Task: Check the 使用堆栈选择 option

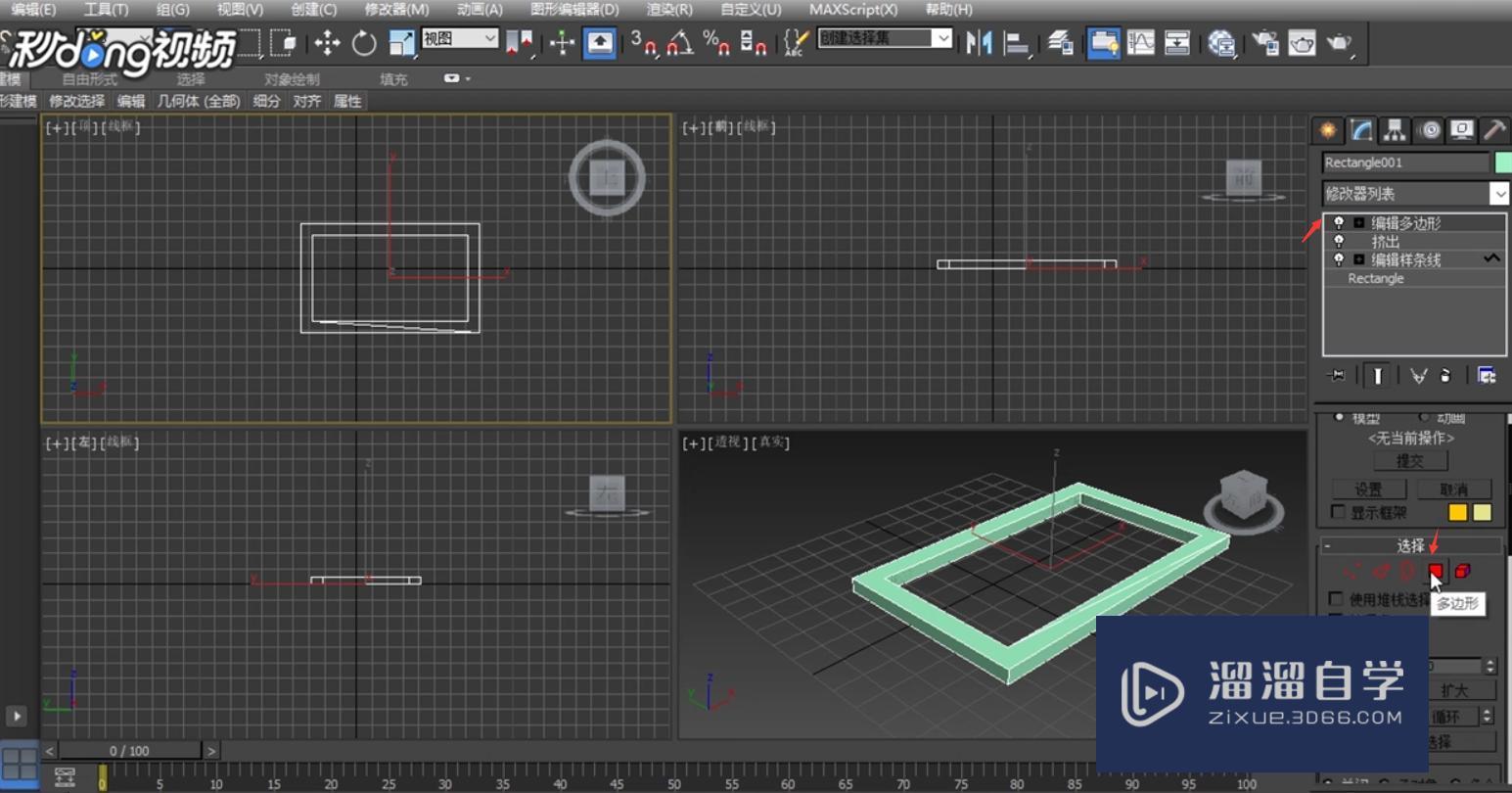Action: pyautogui.click(x=1337, y=597)
